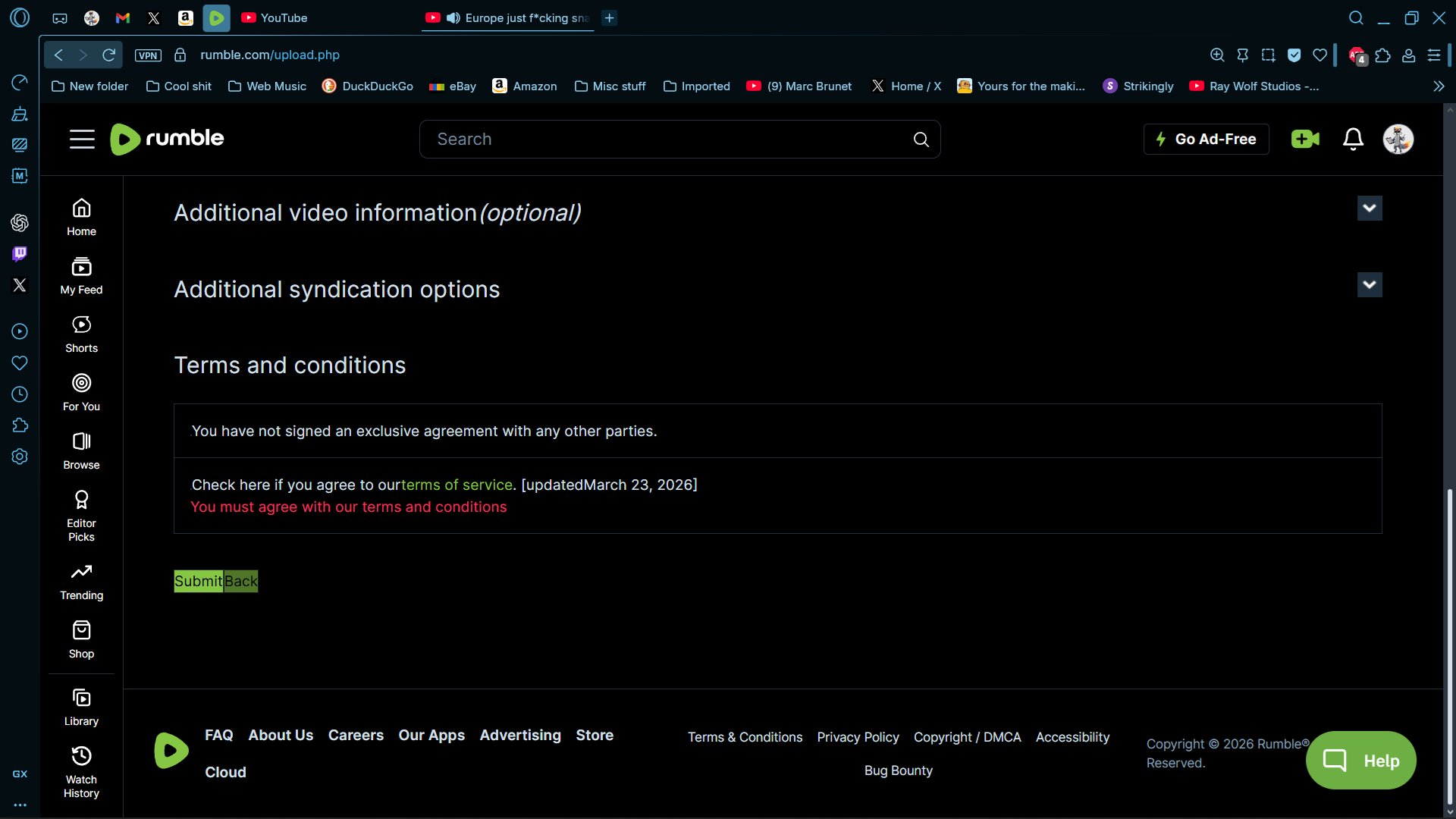Toggle the VPN badge in address bar
This screenshot has width=1456, height=819.
[x=148, y=55]
